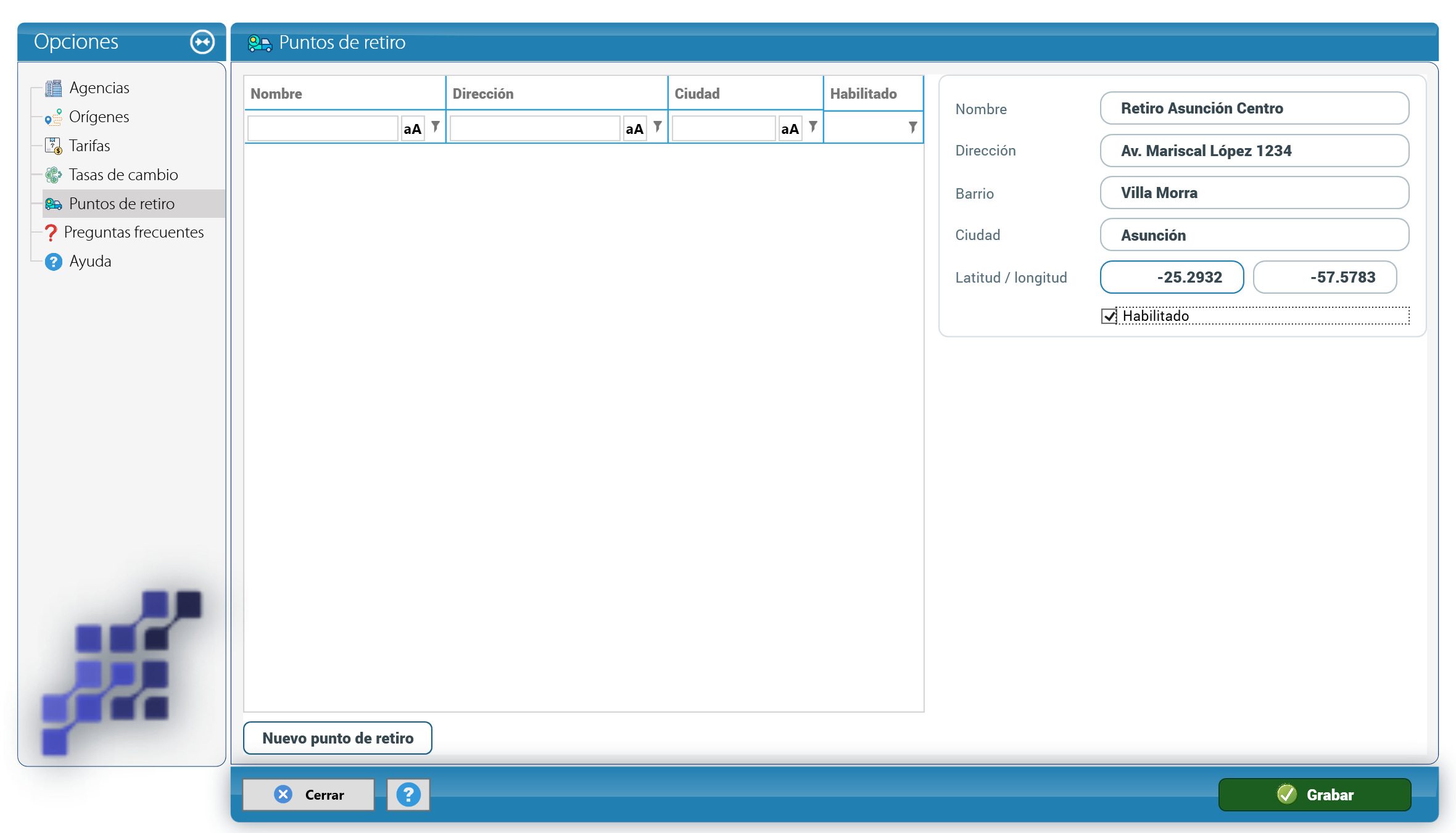Open Tarifas in the options tree
Image resolution: width=1456 pixels, height=833 pixels.
pyautogui.click(x=89, y=146)
